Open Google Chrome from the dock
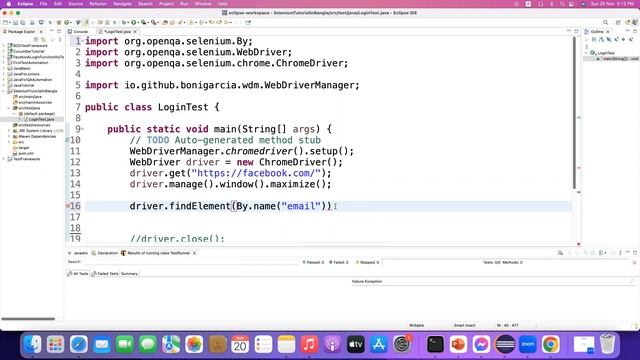Screen dimensions: 640x360 click(551, 344)
